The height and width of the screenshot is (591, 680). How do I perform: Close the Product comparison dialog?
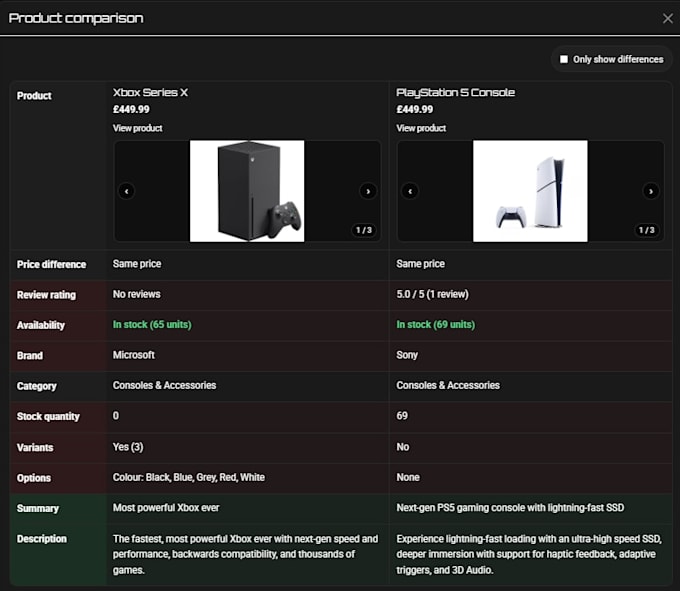(x=667, y=18)
